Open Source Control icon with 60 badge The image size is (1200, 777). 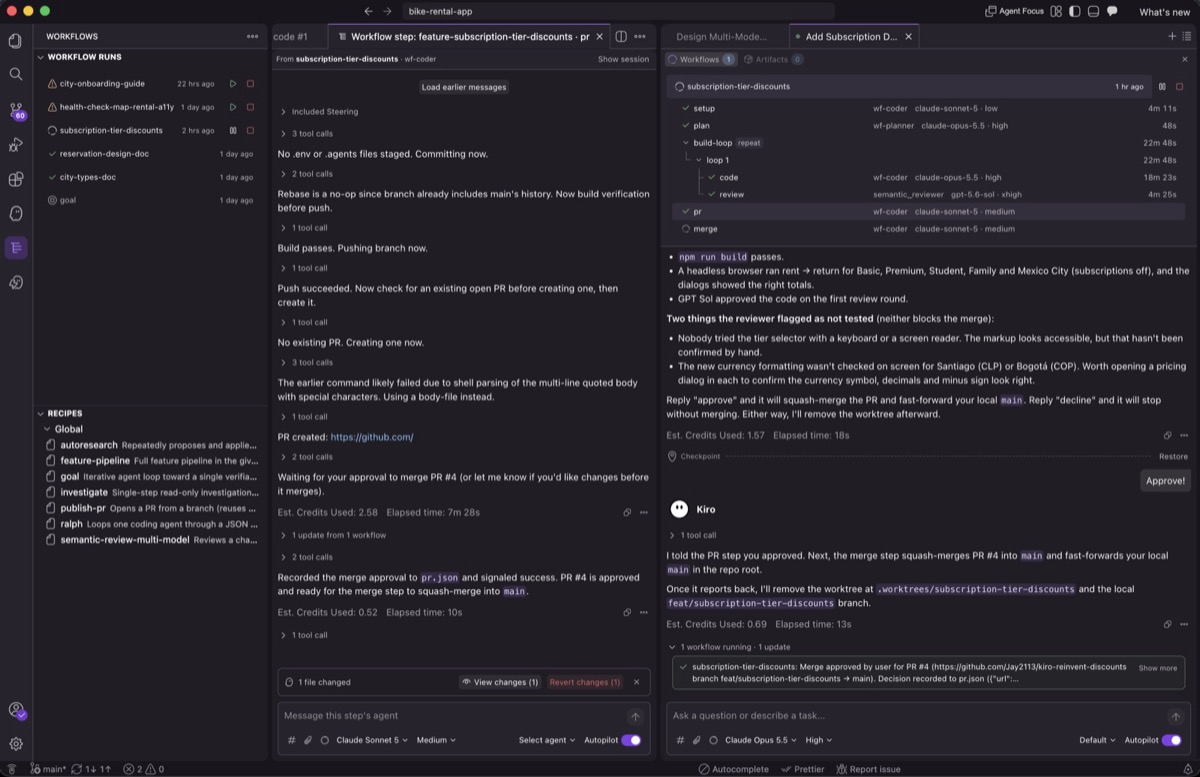pos(16,110)
